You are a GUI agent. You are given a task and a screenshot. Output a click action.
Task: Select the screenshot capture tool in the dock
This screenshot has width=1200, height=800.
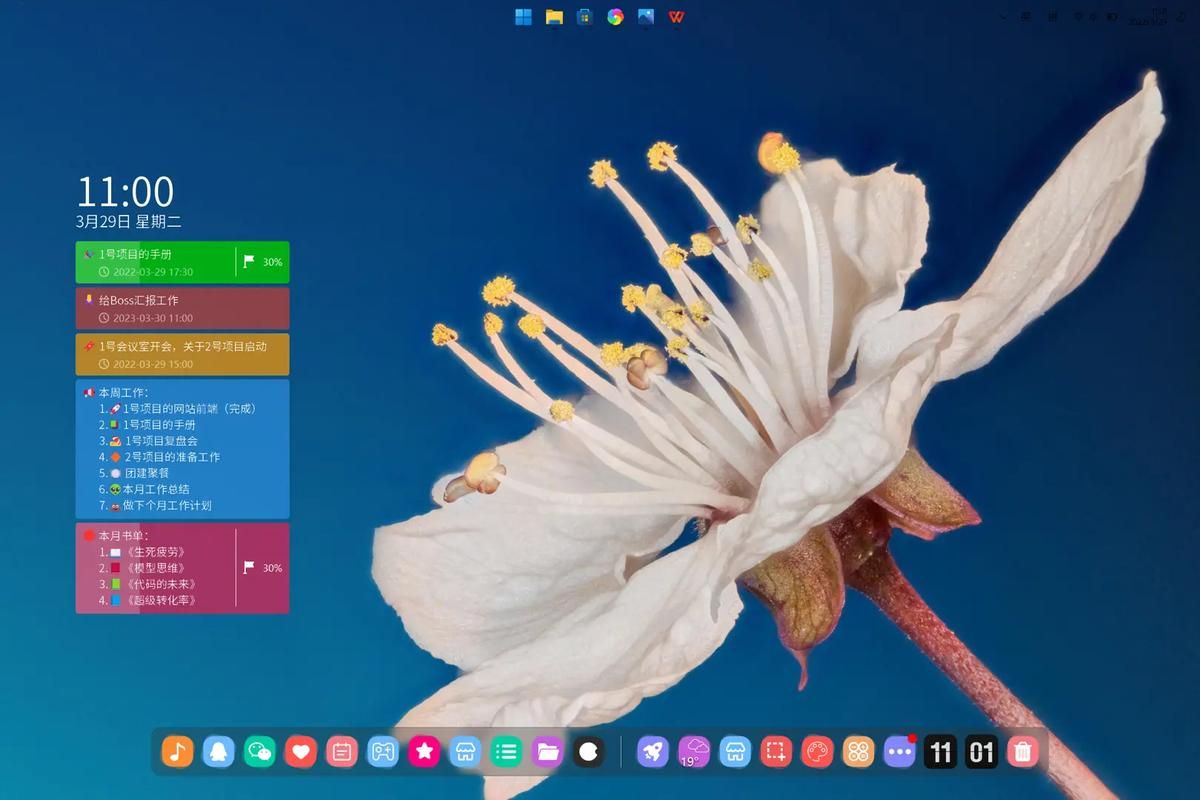[777, 751]
